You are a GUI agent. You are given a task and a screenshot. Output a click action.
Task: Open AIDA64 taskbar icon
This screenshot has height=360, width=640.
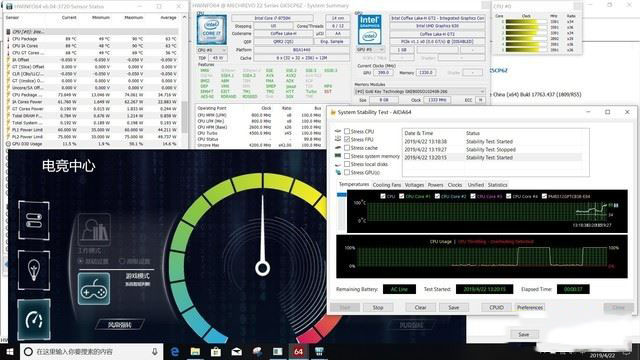(298, 351)
